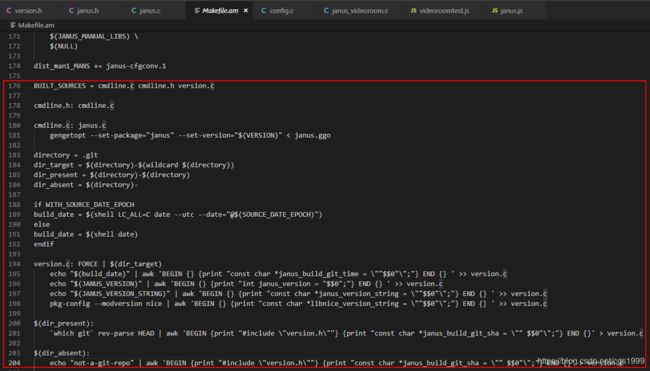Place cursor on 'directory = .git' line
This screenshot has width=650, height=371.
pos(66,155)
